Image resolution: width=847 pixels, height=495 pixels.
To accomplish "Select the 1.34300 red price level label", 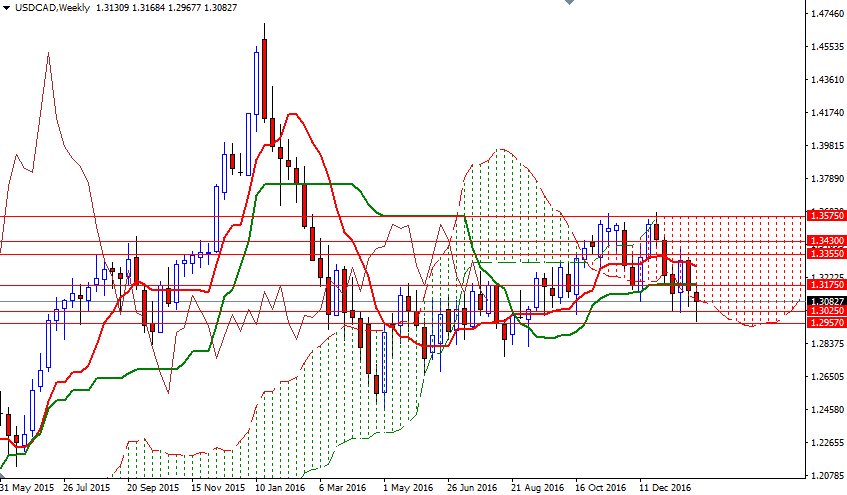I will point(826,240).
